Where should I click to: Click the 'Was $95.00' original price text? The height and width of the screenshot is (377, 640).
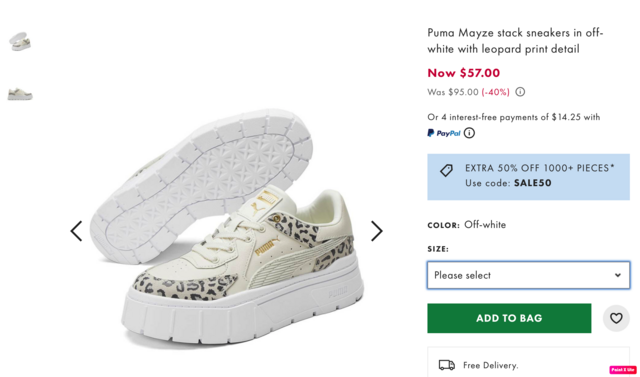point(453,92)
